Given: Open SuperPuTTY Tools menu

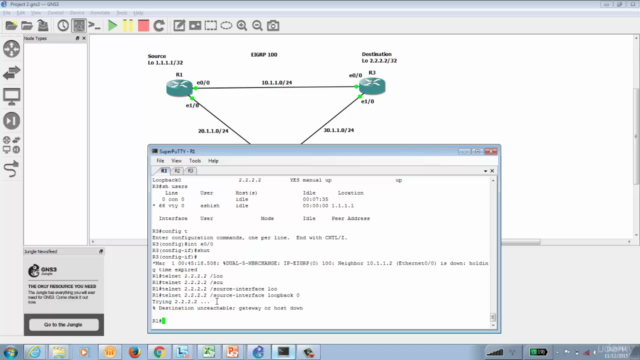Looking at the screenshot, I should [195, 161].
